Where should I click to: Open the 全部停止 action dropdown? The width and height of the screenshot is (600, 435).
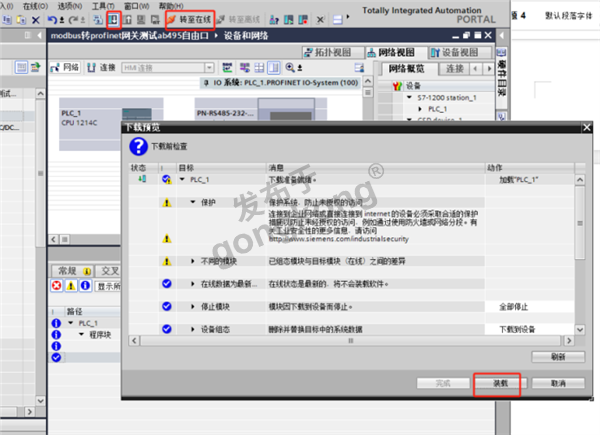529,307
